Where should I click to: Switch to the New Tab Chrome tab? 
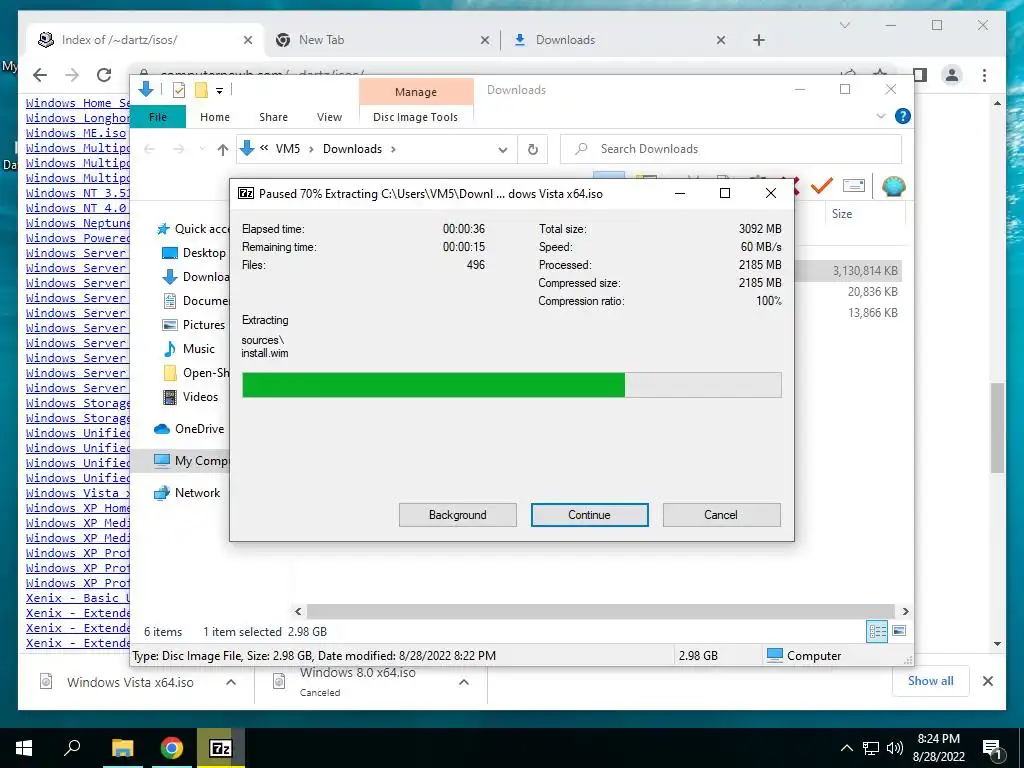click(382, 40)
